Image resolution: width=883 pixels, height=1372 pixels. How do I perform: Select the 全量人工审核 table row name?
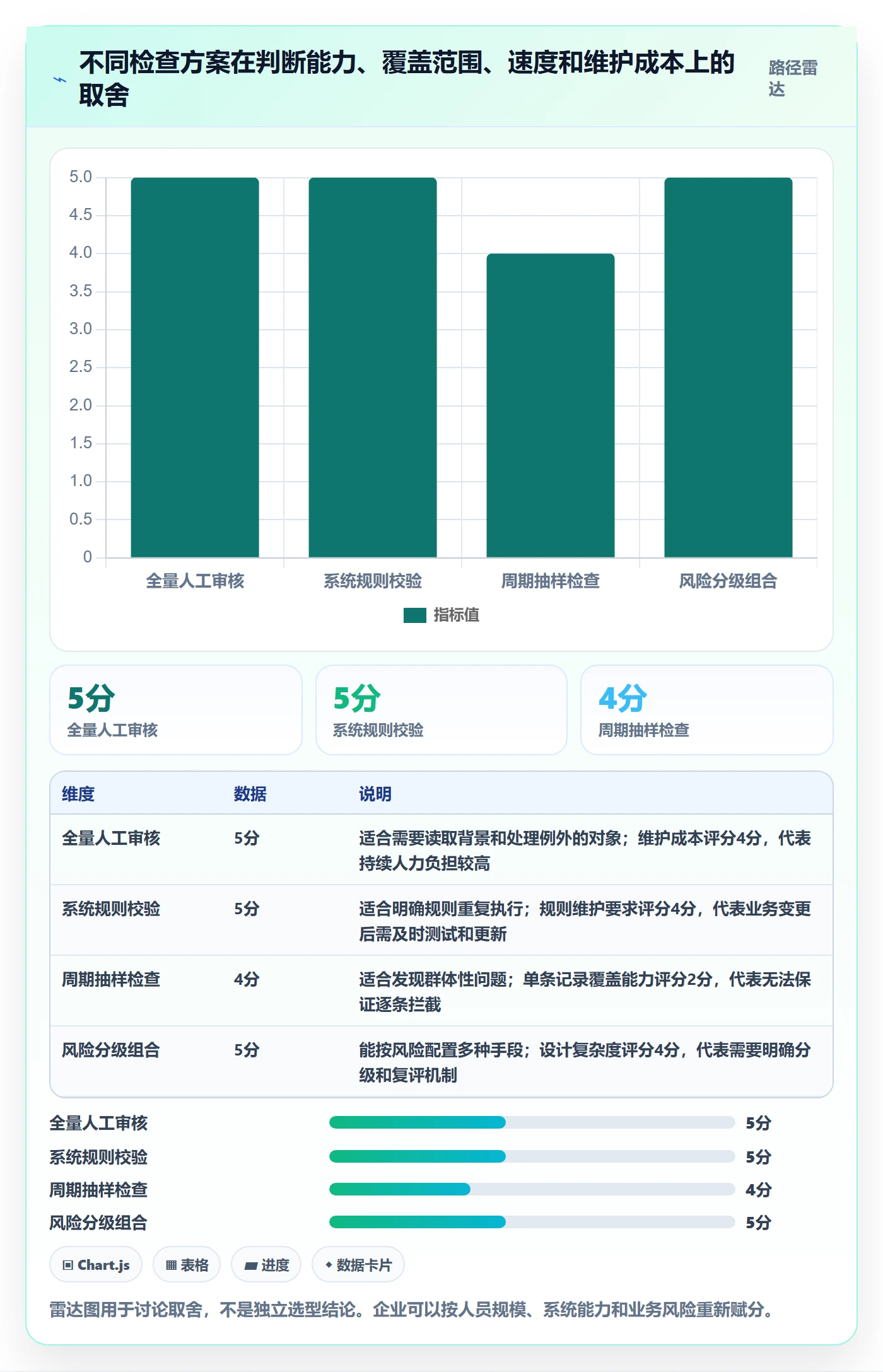[x=111, y=838]
